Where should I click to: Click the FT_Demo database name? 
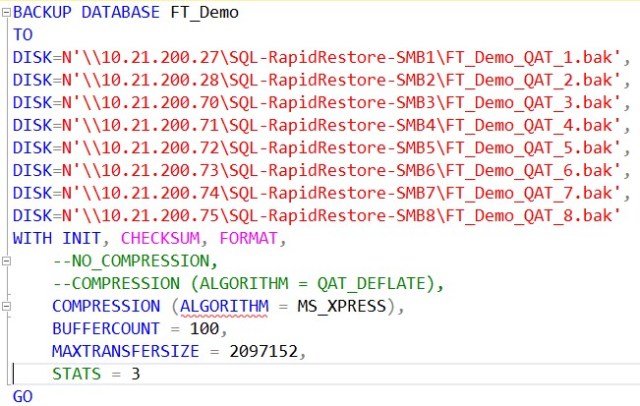(x=204, y=13)
